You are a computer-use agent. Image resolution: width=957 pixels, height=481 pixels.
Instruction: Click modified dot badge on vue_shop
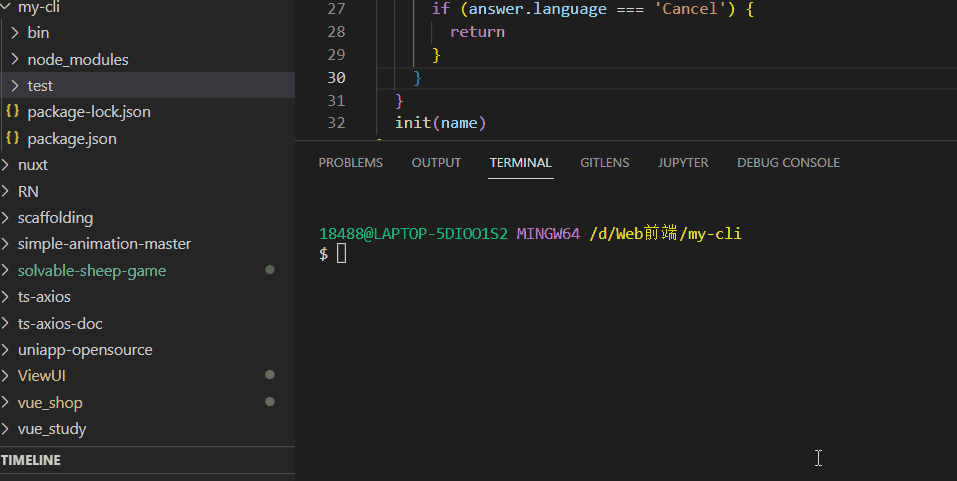[x=270, y=401]
